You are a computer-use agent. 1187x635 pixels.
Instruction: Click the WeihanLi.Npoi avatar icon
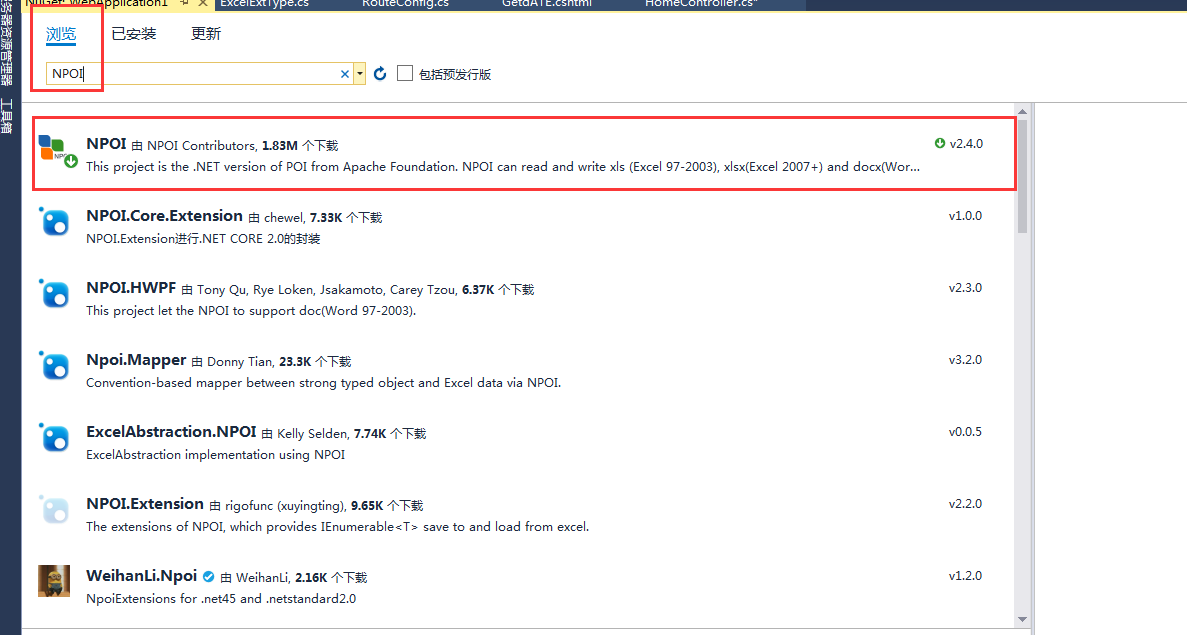54,581
